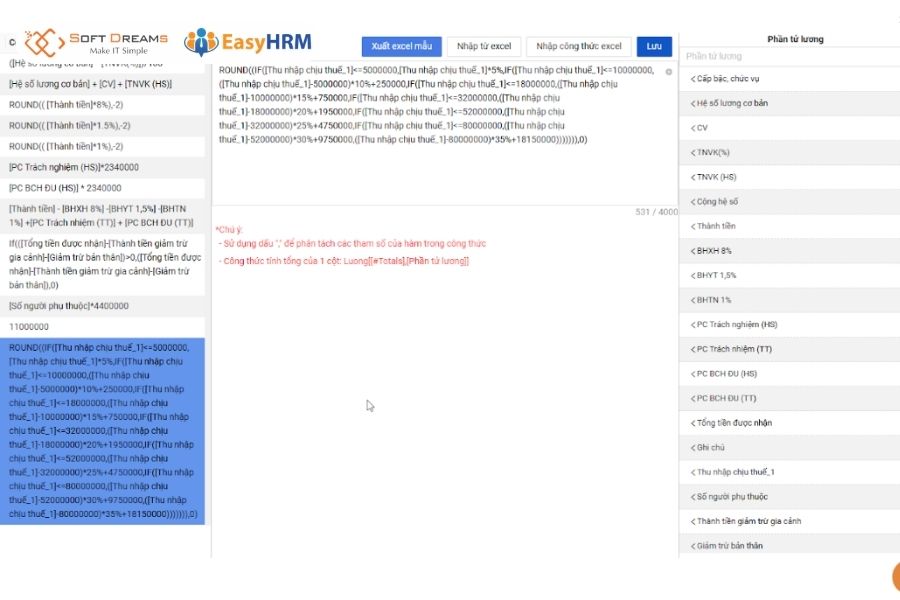Insert the Thu nhập chịu thuế_1 element

point(790,472)
